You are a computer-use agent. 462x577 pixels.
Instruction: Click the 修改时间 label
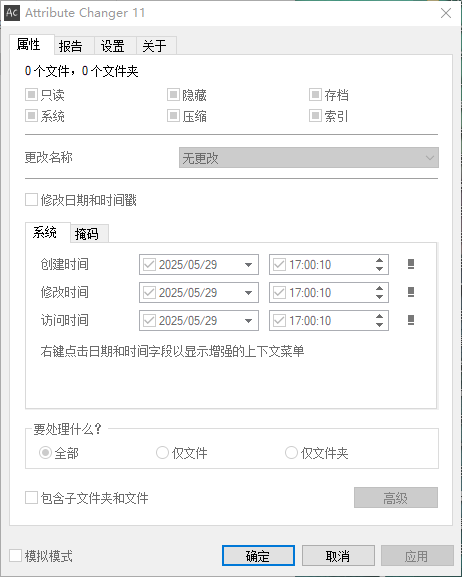click(x=65, y=293)
